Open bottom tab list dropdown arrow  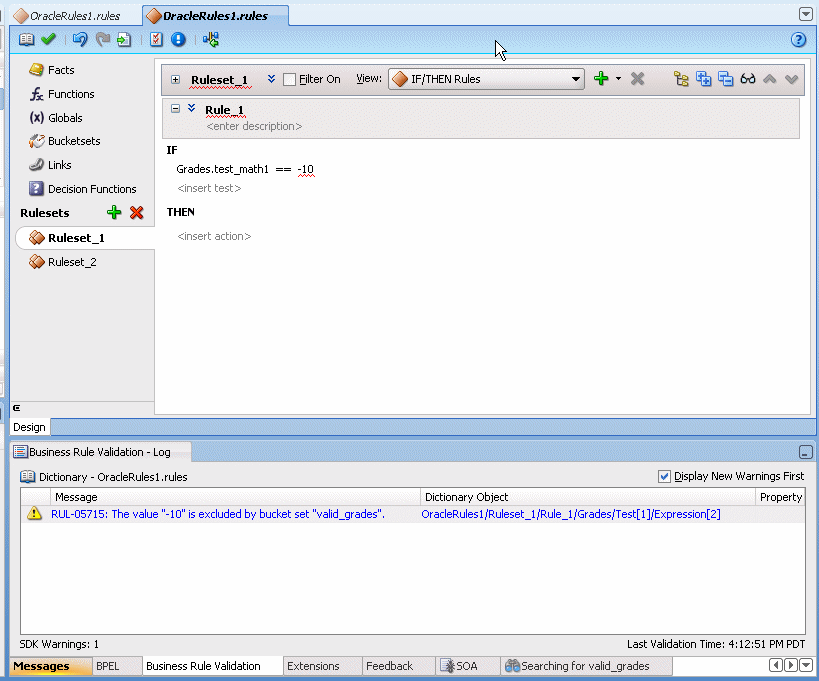[x=806, y=665]
